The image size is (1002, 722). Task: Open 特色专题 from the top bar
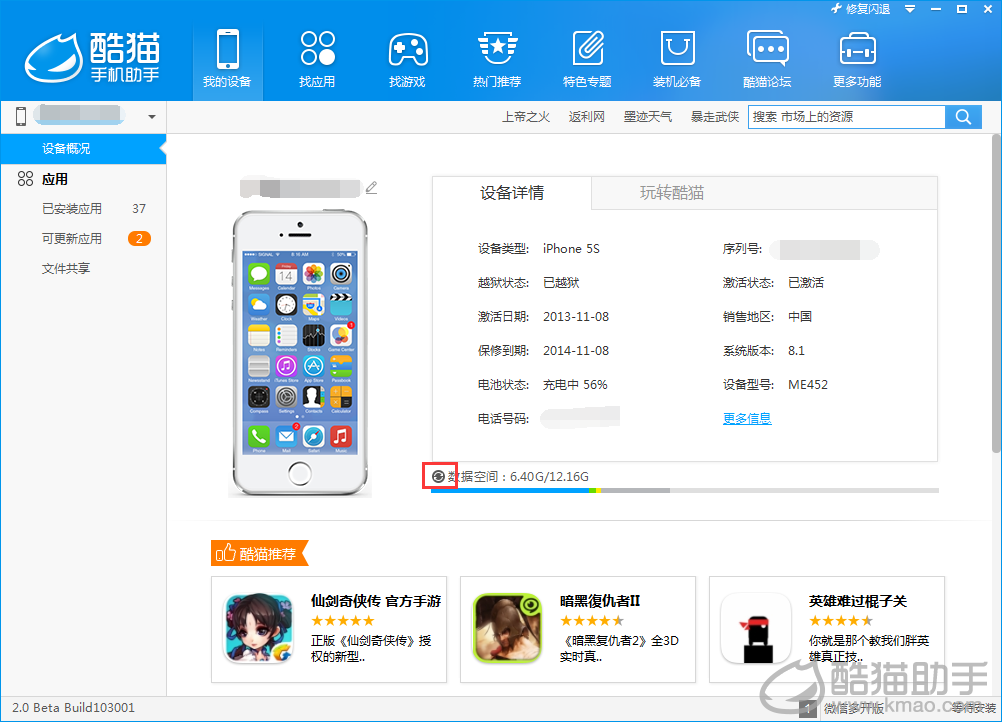click(587, 59)
